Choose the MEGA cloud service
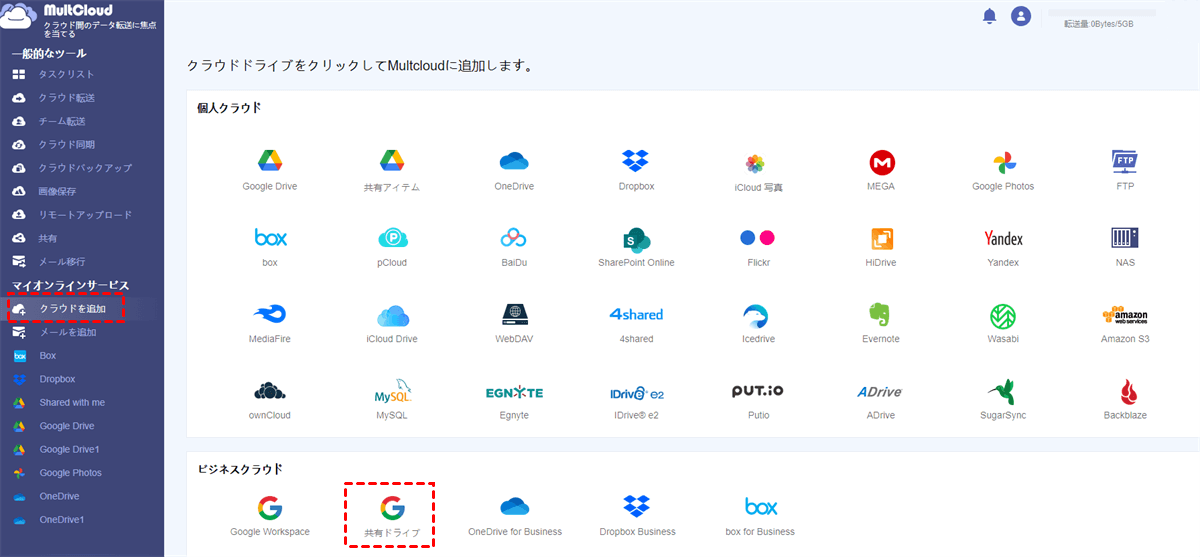 [881, 163]
